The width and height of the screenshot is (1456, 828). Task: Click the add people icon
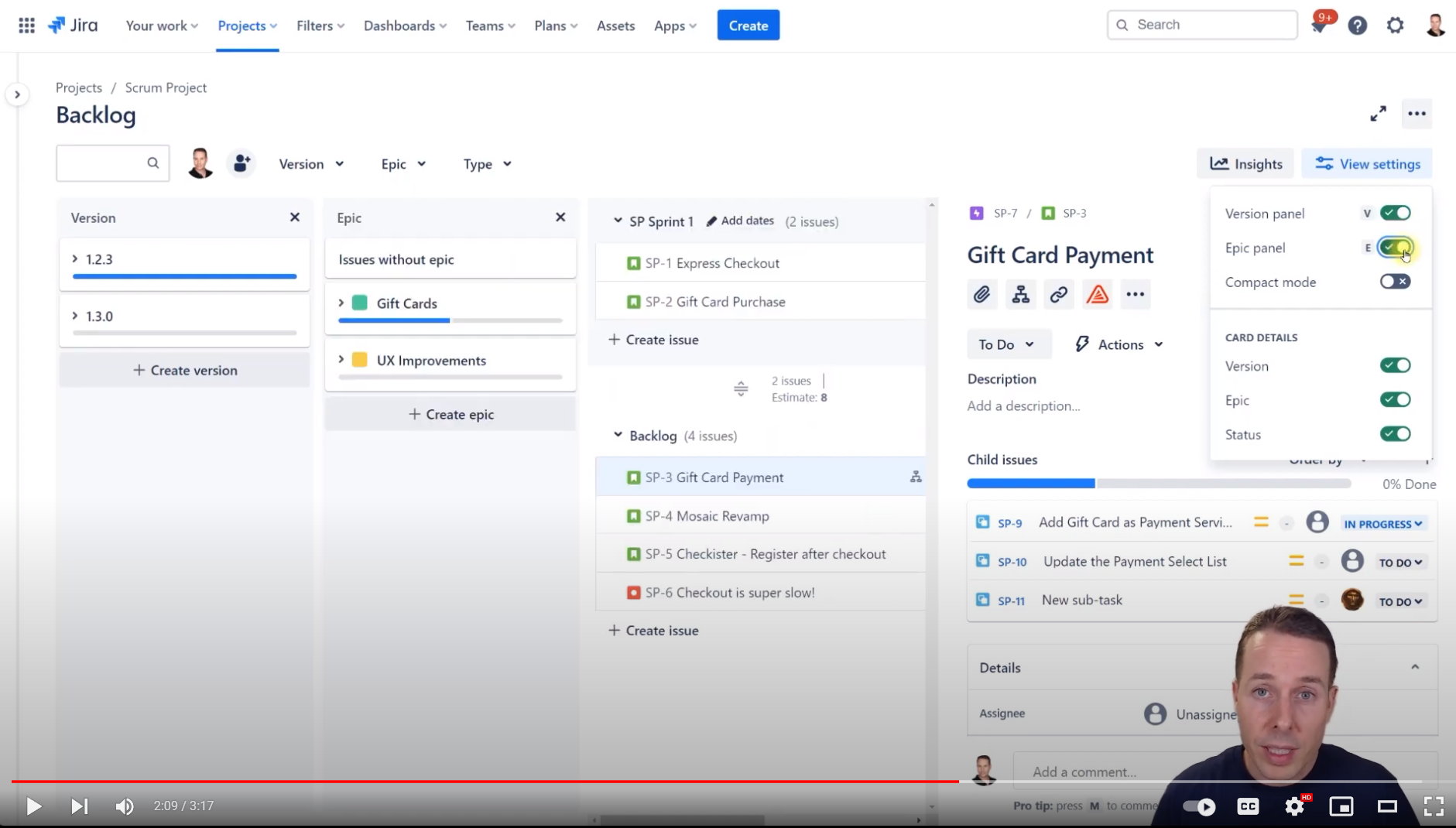242,163
